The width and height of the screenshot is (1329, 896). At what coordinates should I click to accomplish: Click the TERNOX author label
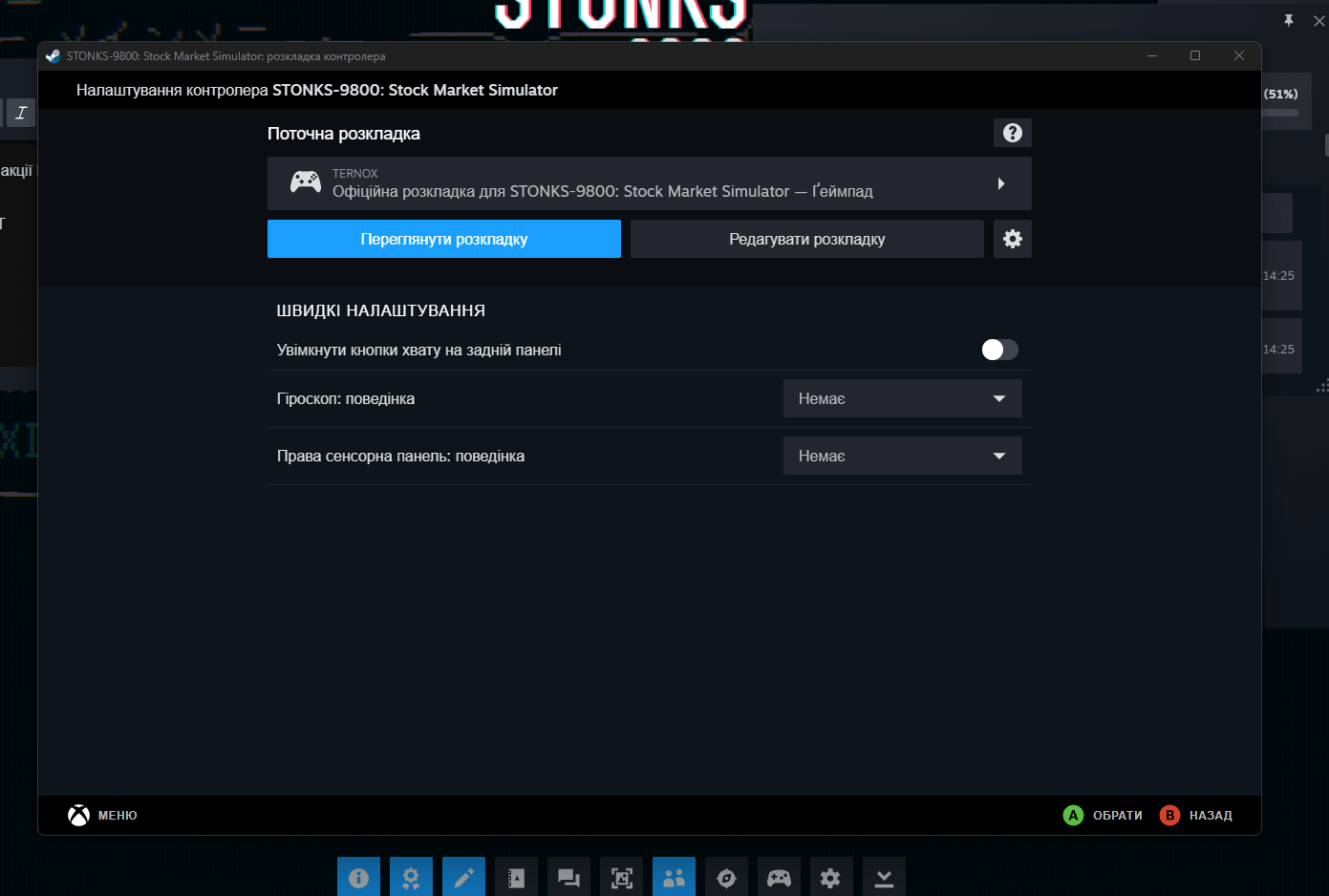[x=355, y=173]
